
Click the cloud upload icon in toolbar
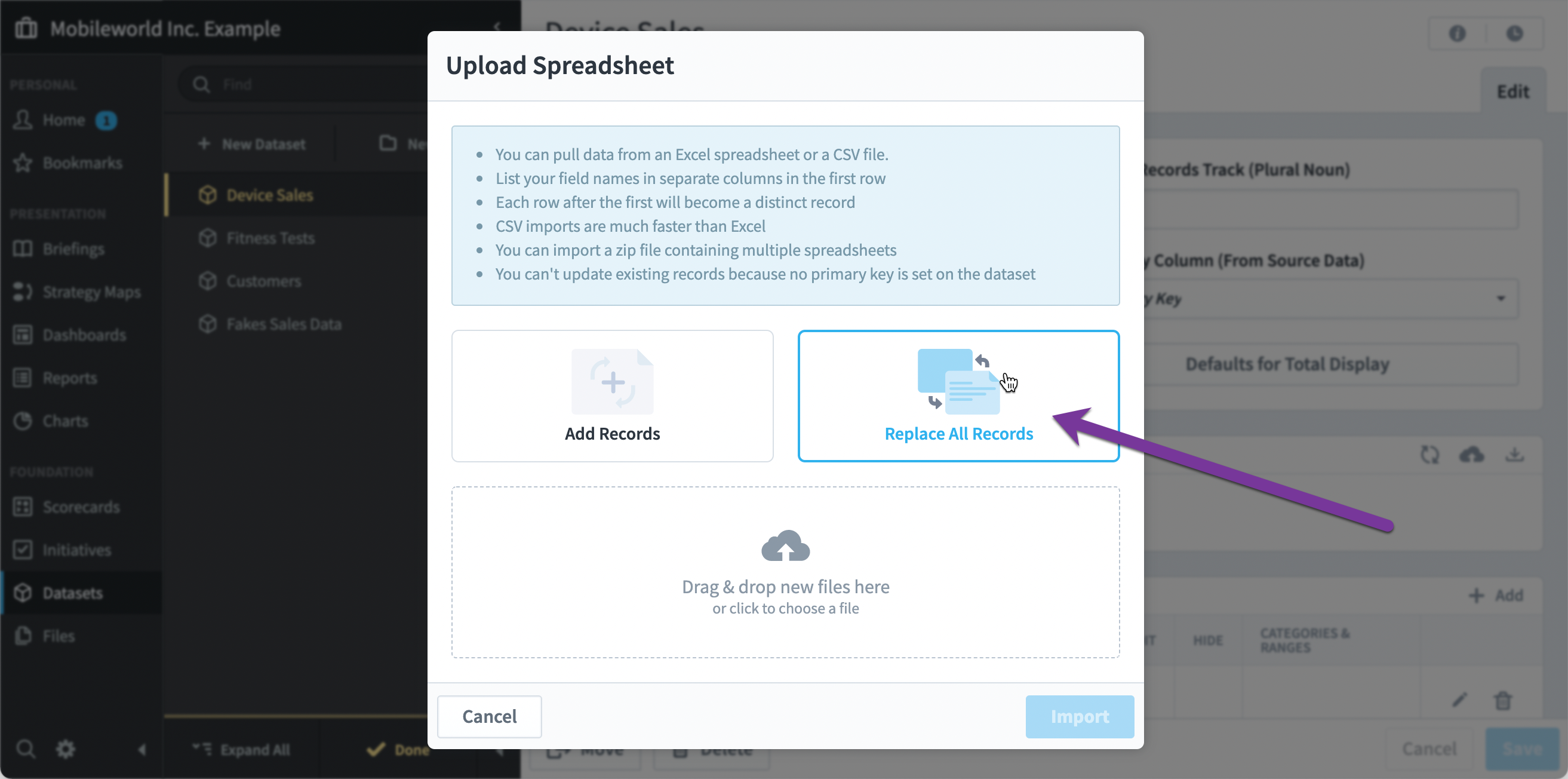click(x=1471, y=455)
